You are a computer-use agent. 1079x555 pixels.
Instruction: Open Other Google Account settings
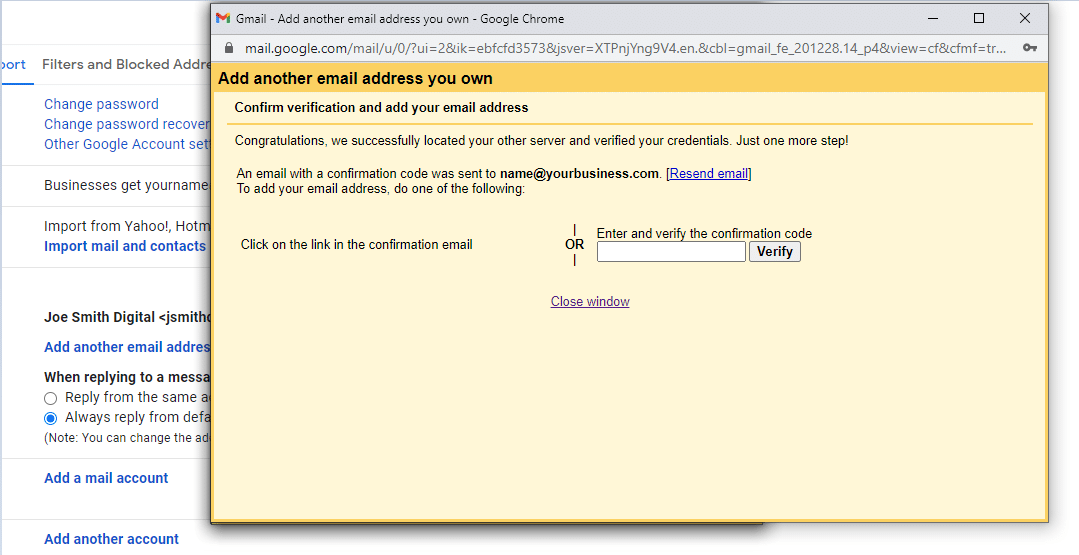(126, 144)
